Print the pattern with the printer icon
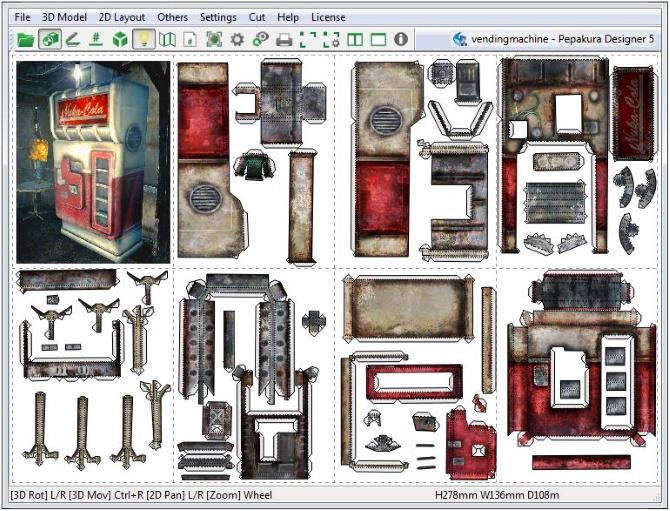This screenshot has width=670, height=511. (x=284, y=40)
